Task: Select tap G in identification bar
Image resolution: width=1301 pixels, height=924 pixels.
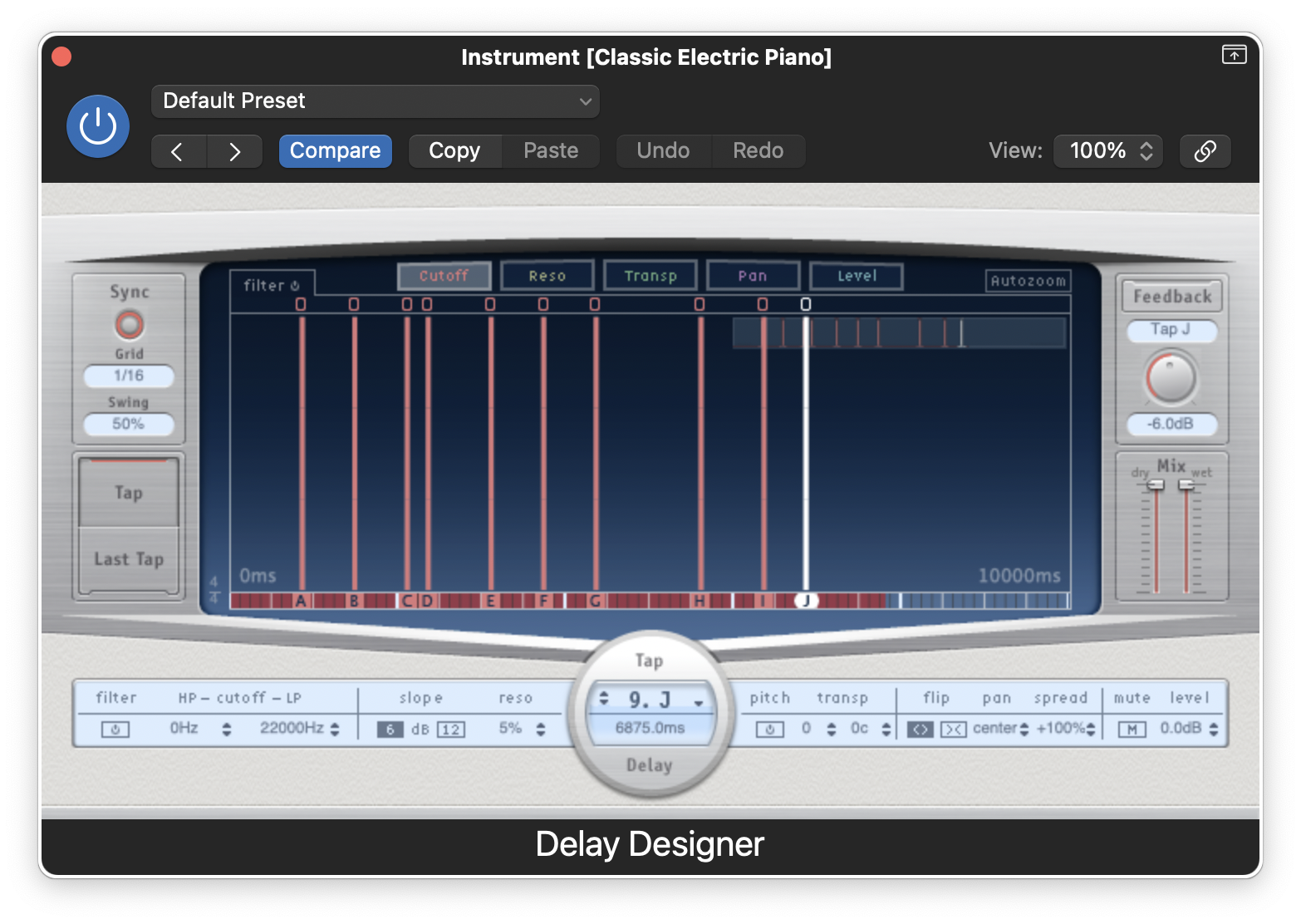Action: (x=595, y=601)
